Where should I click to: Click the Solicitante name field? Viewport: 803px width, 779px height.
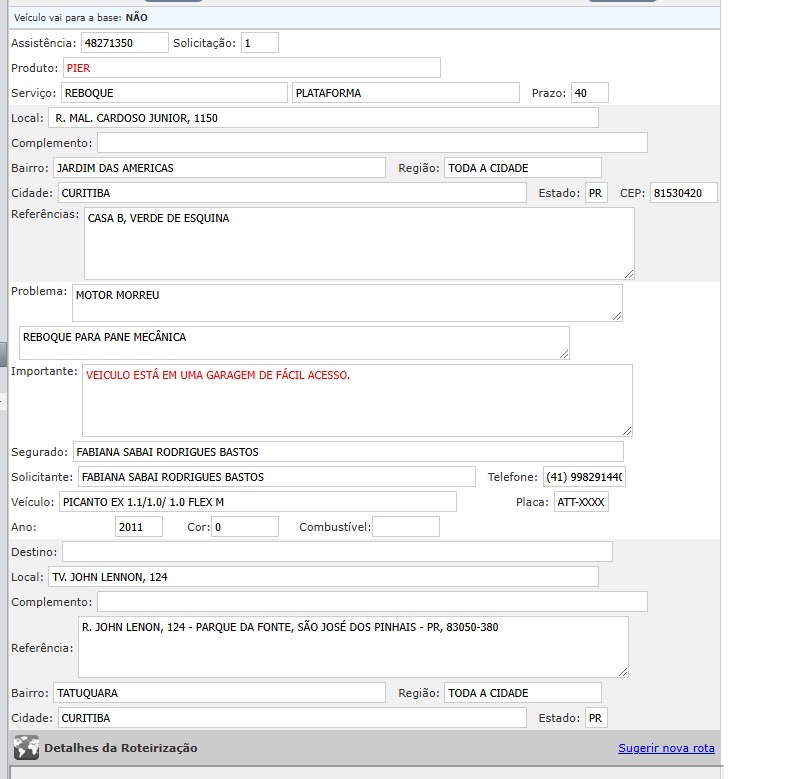[277, 477]
